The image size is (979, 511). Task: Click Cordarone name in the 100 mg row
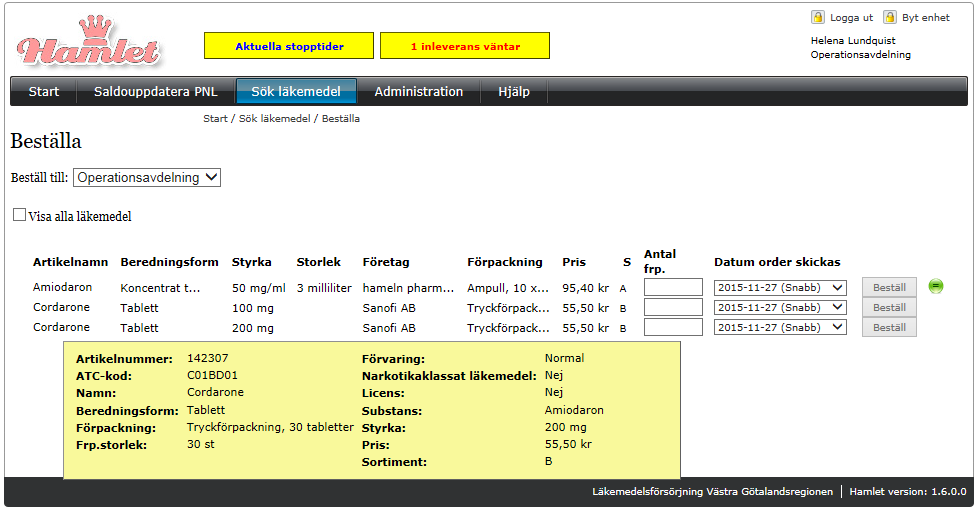click(61, 307)
